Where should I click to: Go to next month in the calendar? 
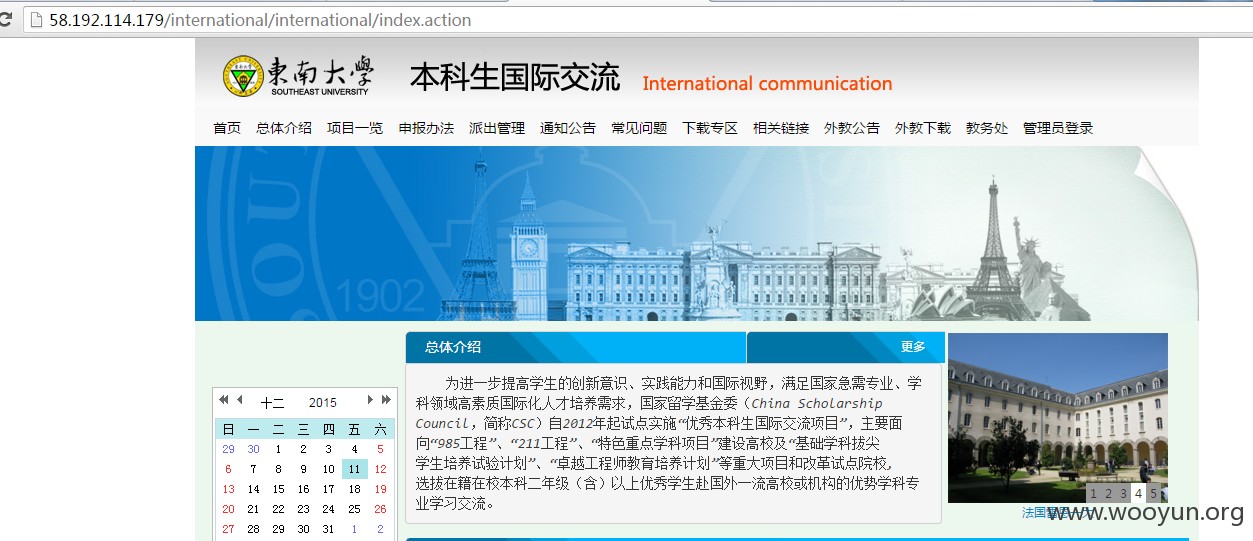[x=371, y=400]
